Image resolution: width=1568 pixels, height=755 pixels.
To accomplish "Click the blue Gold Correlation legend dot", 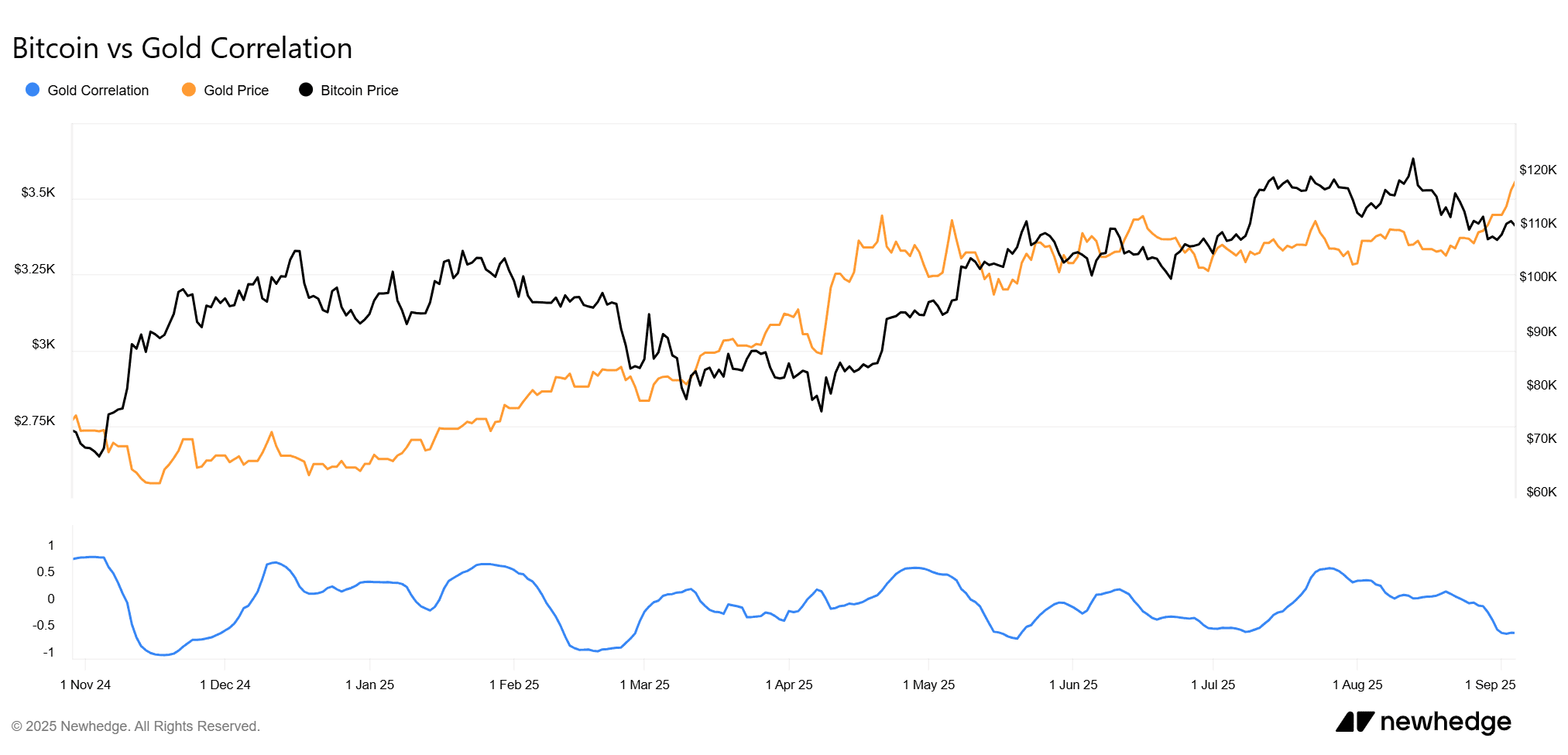I will click(33, 90).
